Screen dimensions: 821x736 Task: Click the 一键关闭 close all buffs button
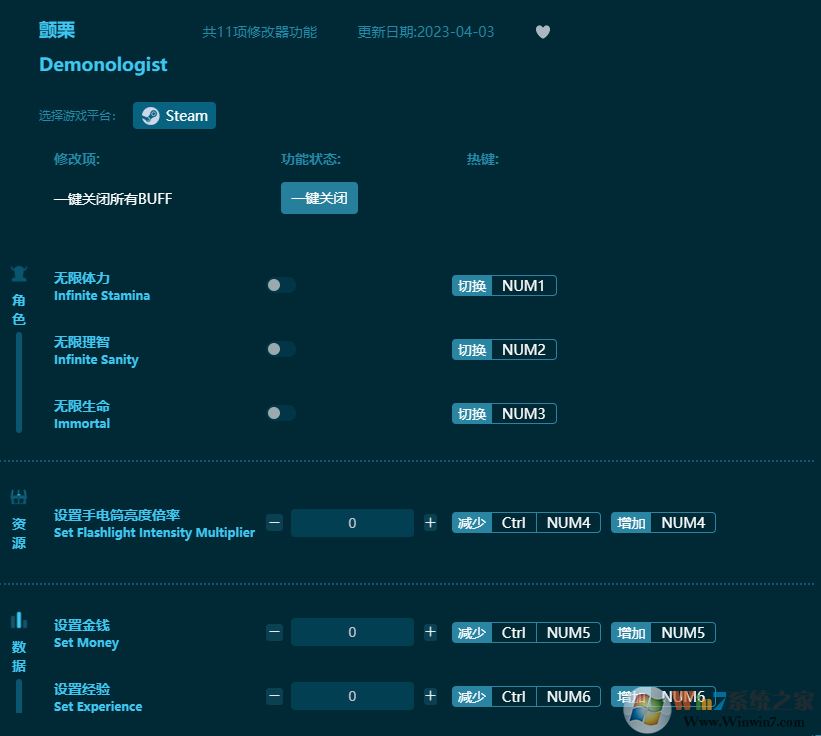[x=319, y=198]
